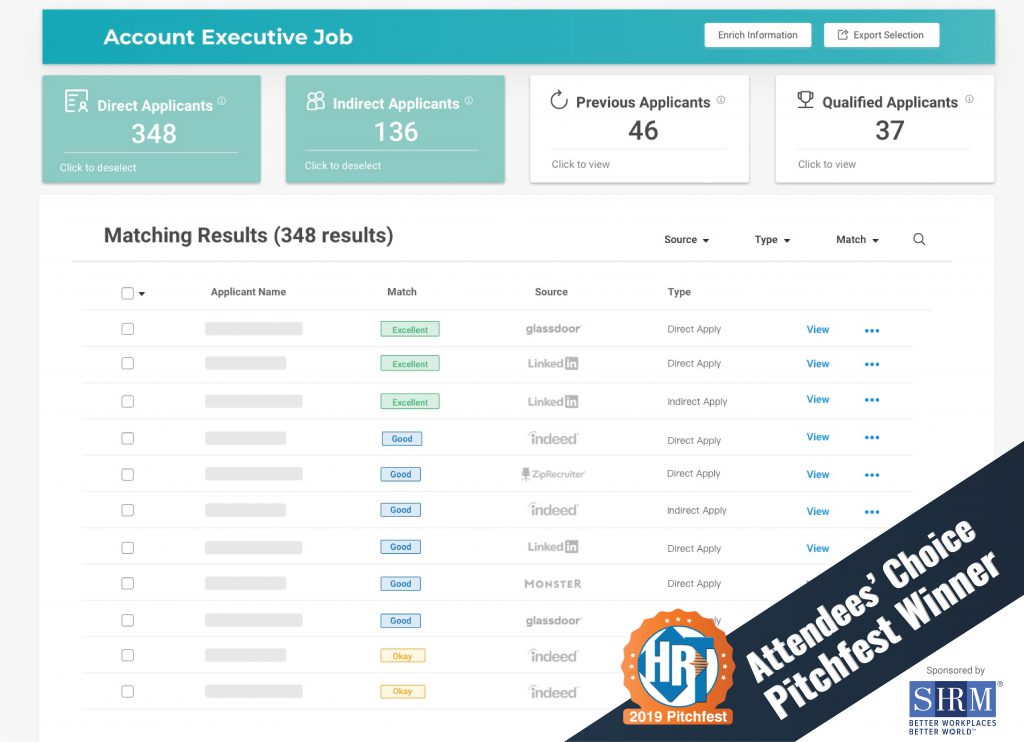Image resolution: width=1024 pixels, height=742 pixels.
Task: Click the Export Selection button
Action: click(882, 35)
